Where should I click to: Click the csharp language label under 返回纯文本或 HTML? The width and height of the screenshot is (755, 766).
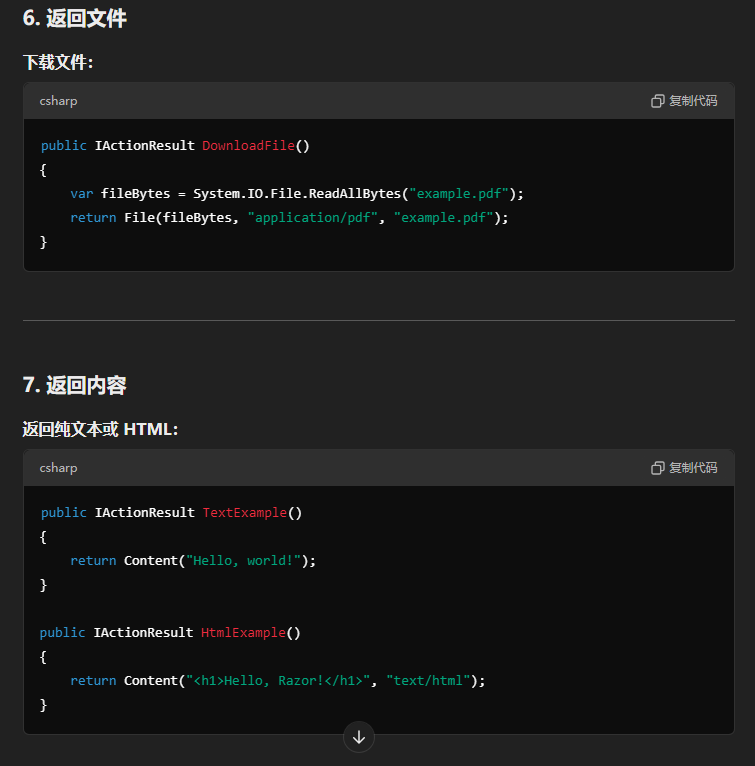tap(58, 468)
